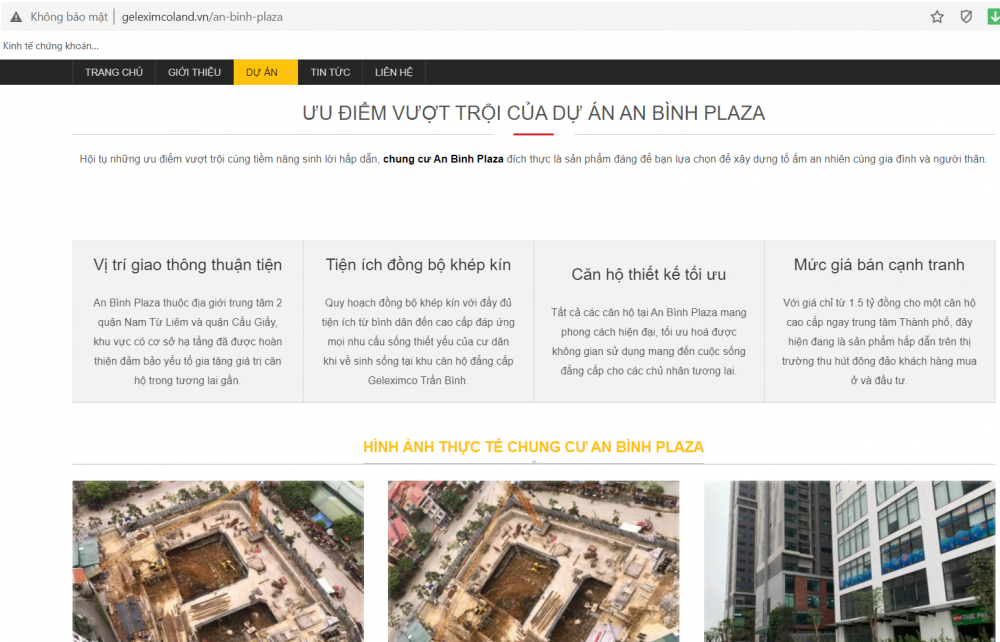This screenshot has height=642, width=1000.
Task: Bookmark this page with the star icon
Action: point(937,17)
